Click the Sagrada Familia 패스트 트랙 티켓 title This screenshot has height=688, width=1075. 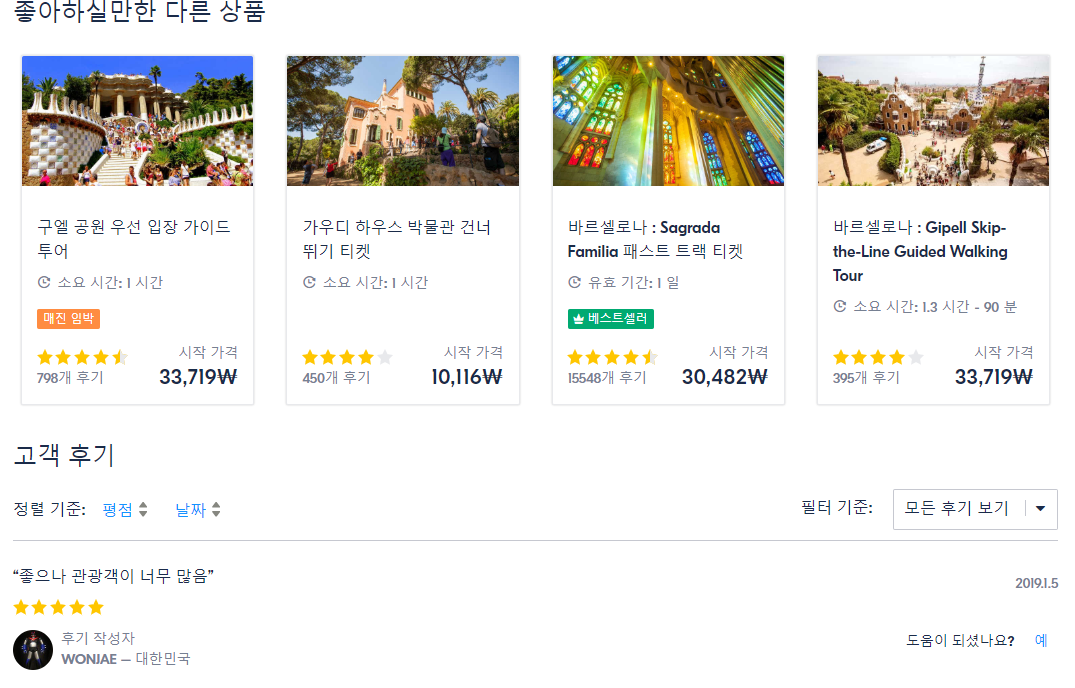[655, 239]
